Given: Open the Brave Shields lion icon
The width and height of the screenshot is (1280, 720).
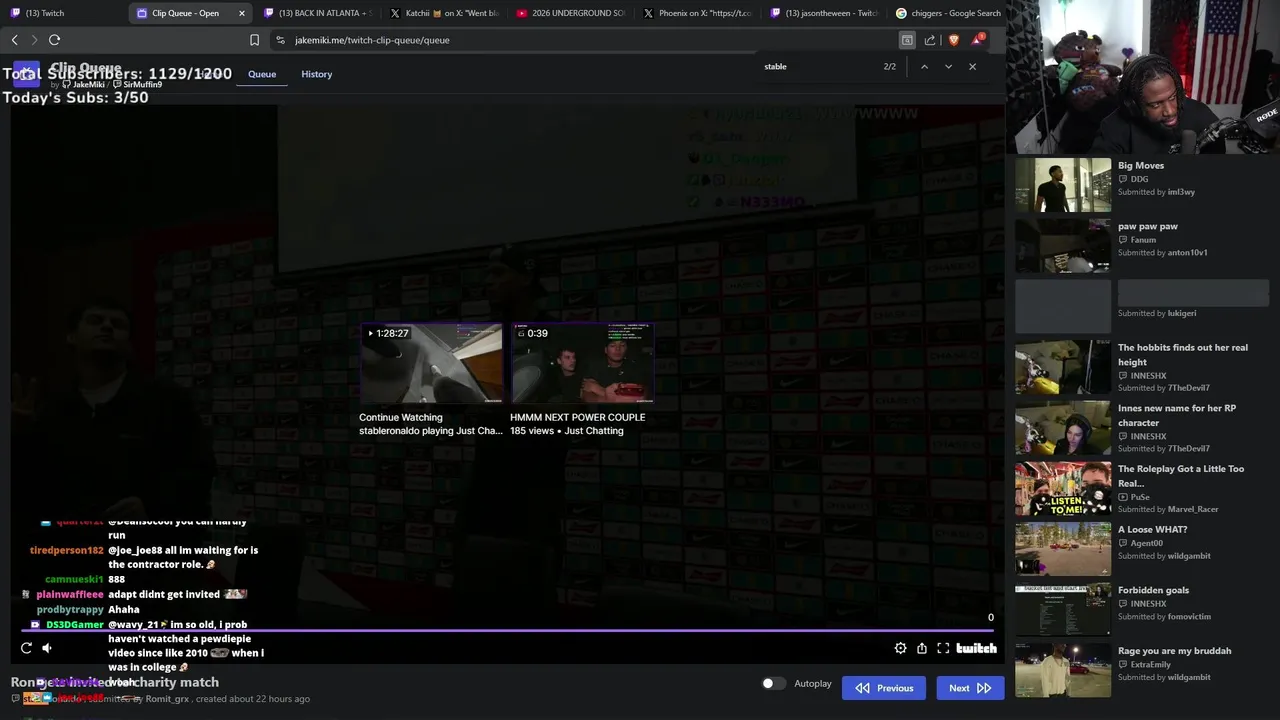Looking at the screenshot, I should click(x=954, y=40).
